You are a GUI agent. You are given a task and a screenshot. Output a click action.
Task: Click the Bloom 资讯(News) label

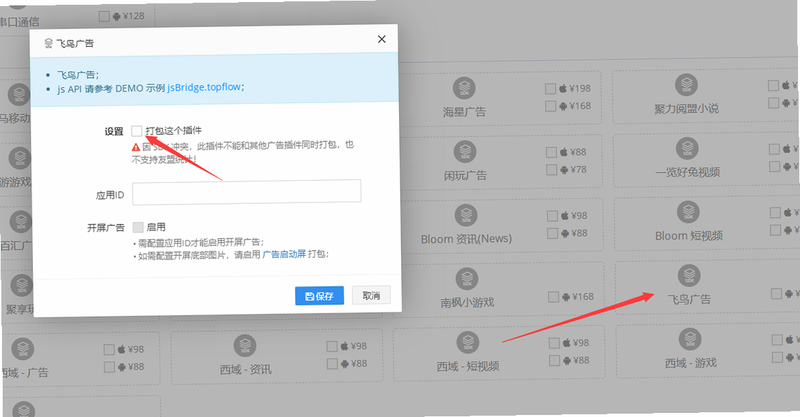point(466,239)
